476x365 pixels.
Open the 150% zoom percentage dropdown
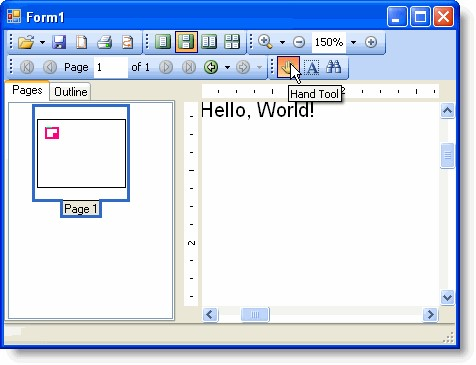point(353,42)
